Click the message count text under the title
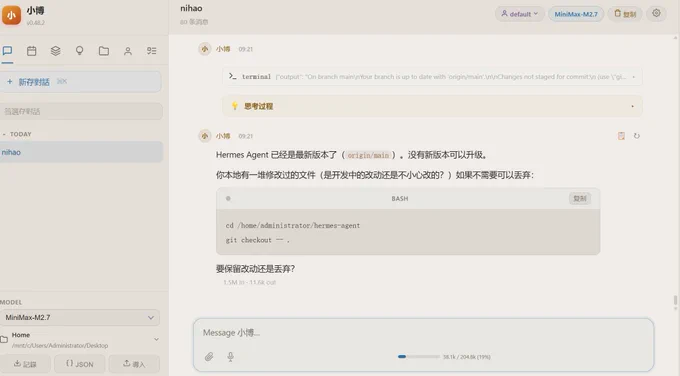Screen dimensions: 680x376 coord(194,22)
